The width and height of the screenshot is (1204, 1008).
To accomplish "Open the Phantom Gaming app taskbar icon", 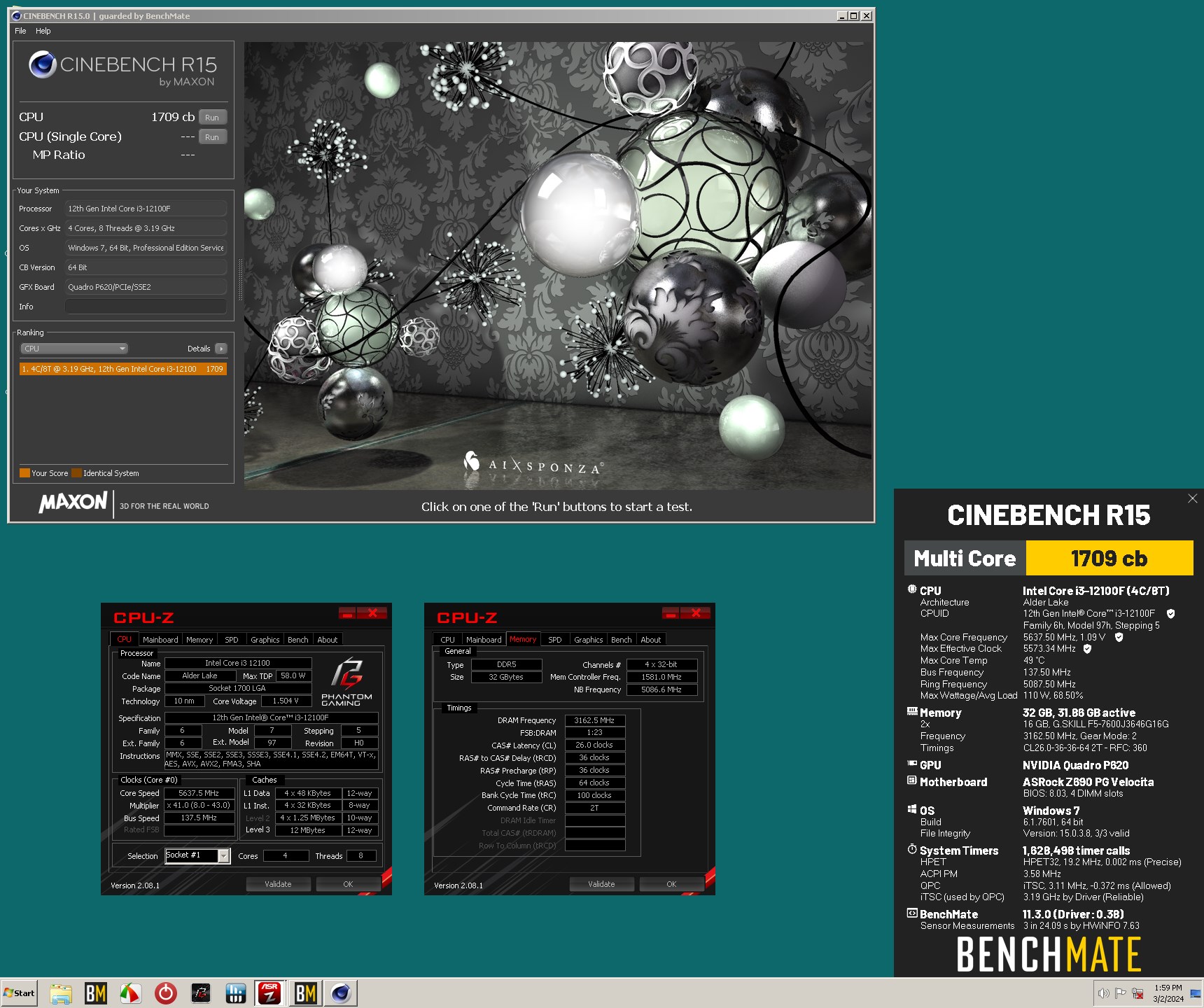I will click(201, 993).
